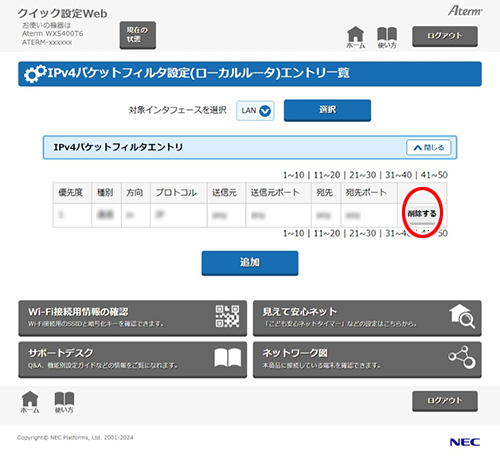This screenshot has width=500, height=474.
Task: Click the Aterm WX5400T6 model name
Action: point(52,34)
